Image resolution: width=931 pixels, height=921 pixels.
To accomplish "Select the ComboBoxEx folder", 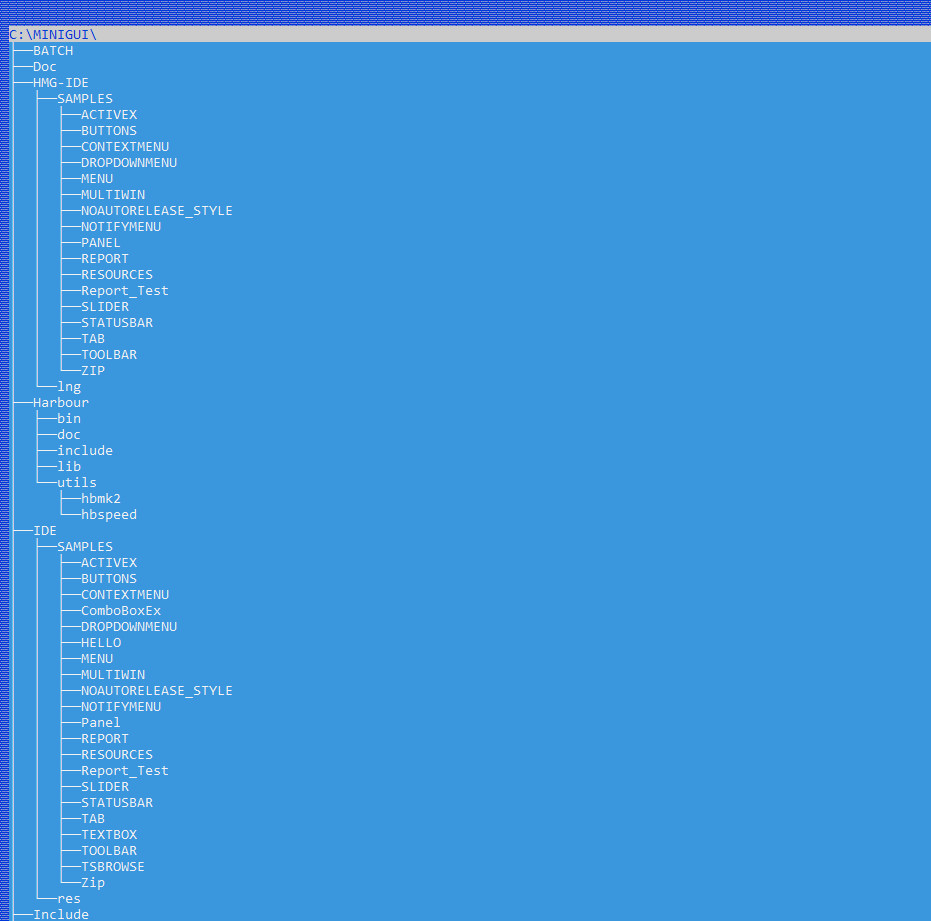I will pos(121,611).
